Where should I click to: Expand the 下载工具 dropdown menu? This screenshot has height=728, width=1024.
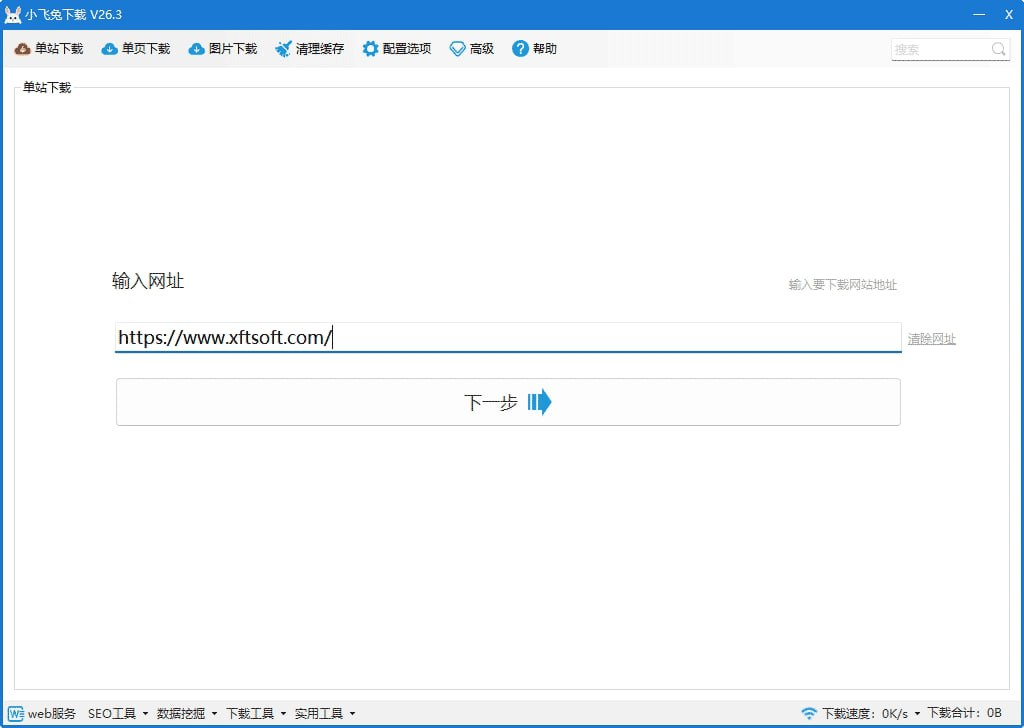click(256, 713)
